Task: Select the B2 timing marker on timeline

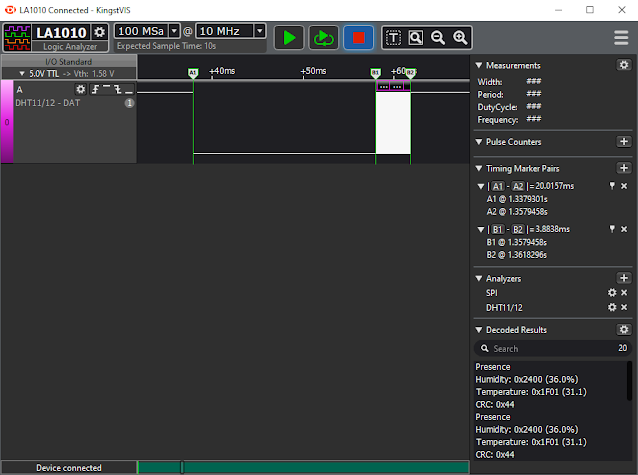Action: [411, 73]
